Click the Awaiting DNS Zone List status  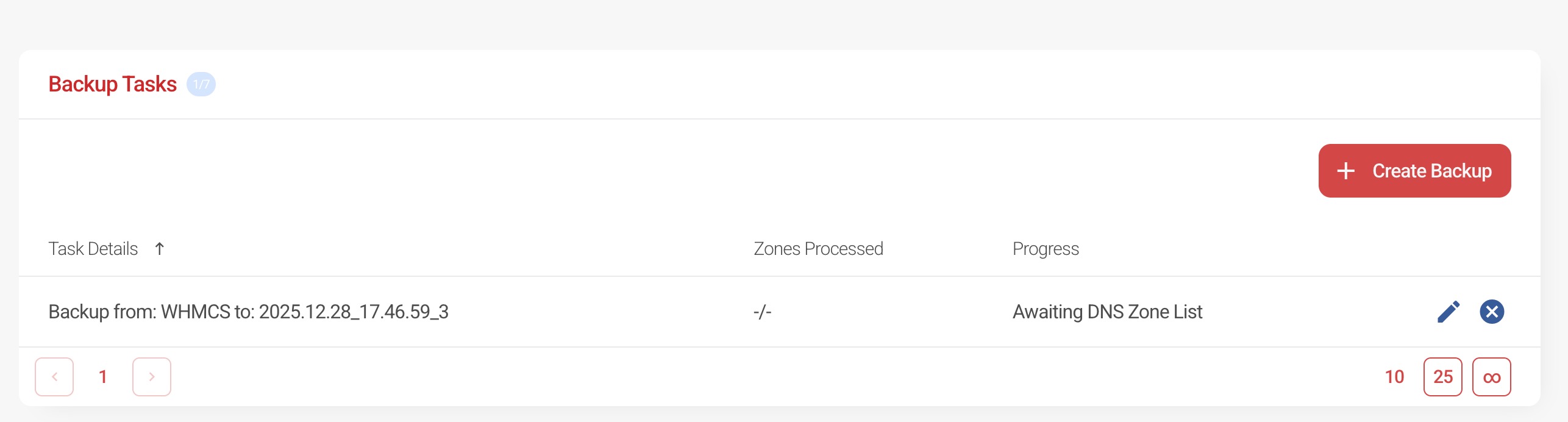click(1107, 312)
